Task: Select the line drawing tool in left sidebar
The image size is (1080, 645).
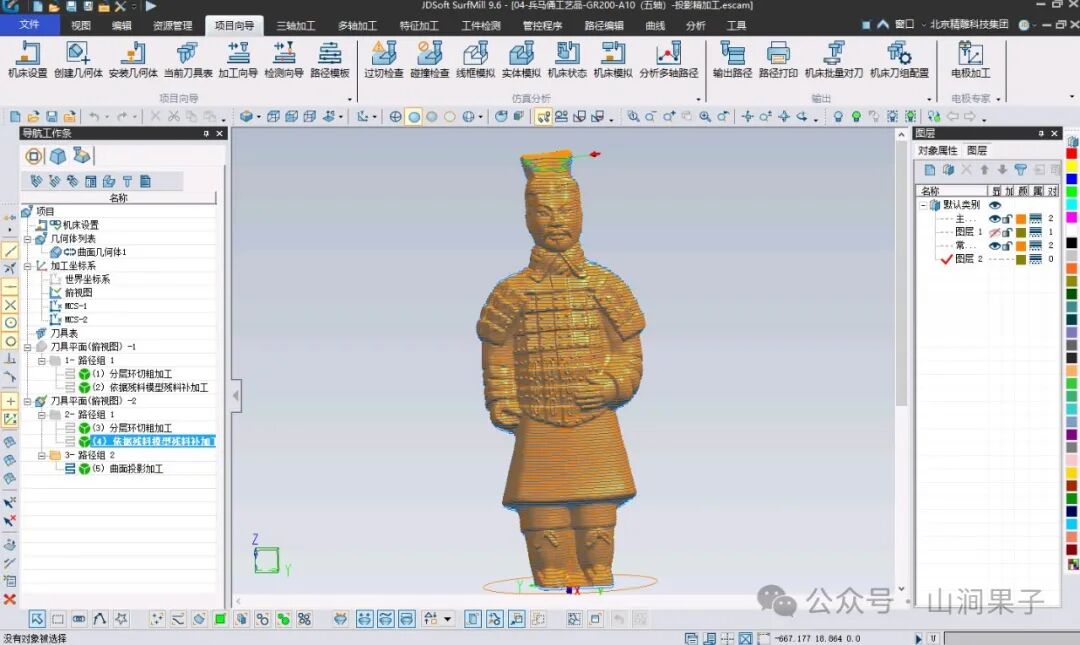Action: coord(10,251)
